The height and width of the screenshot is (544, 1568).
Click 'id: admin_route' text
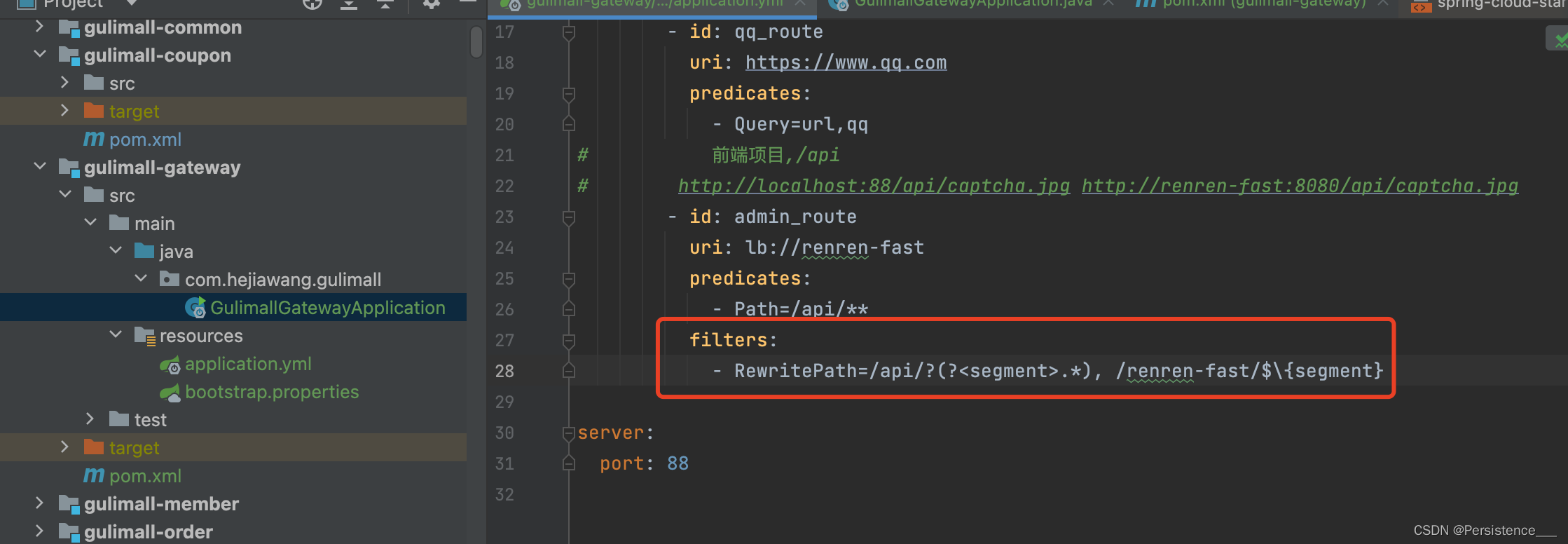pyautogui.click(x=773, y=217)
